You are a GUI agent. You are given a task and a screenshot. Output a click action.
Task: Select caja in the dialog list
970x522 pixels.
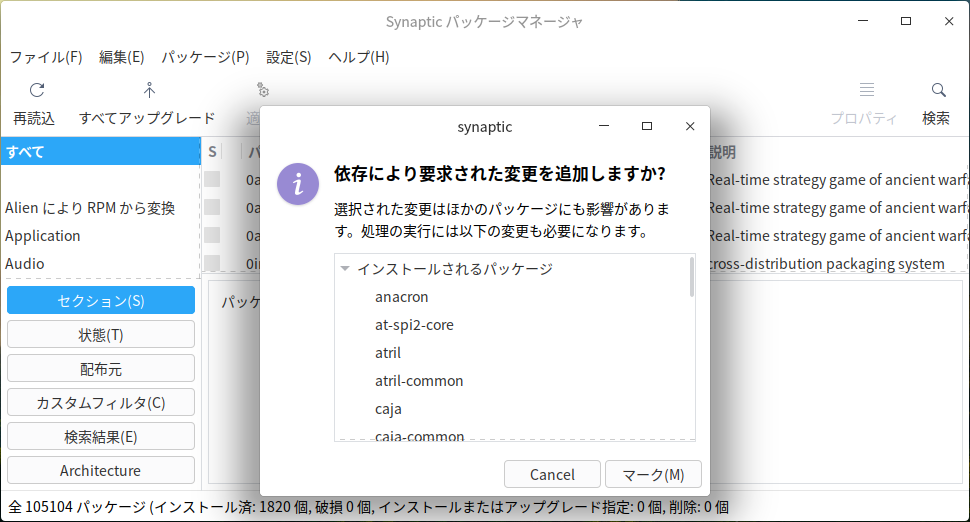[388, 409]
